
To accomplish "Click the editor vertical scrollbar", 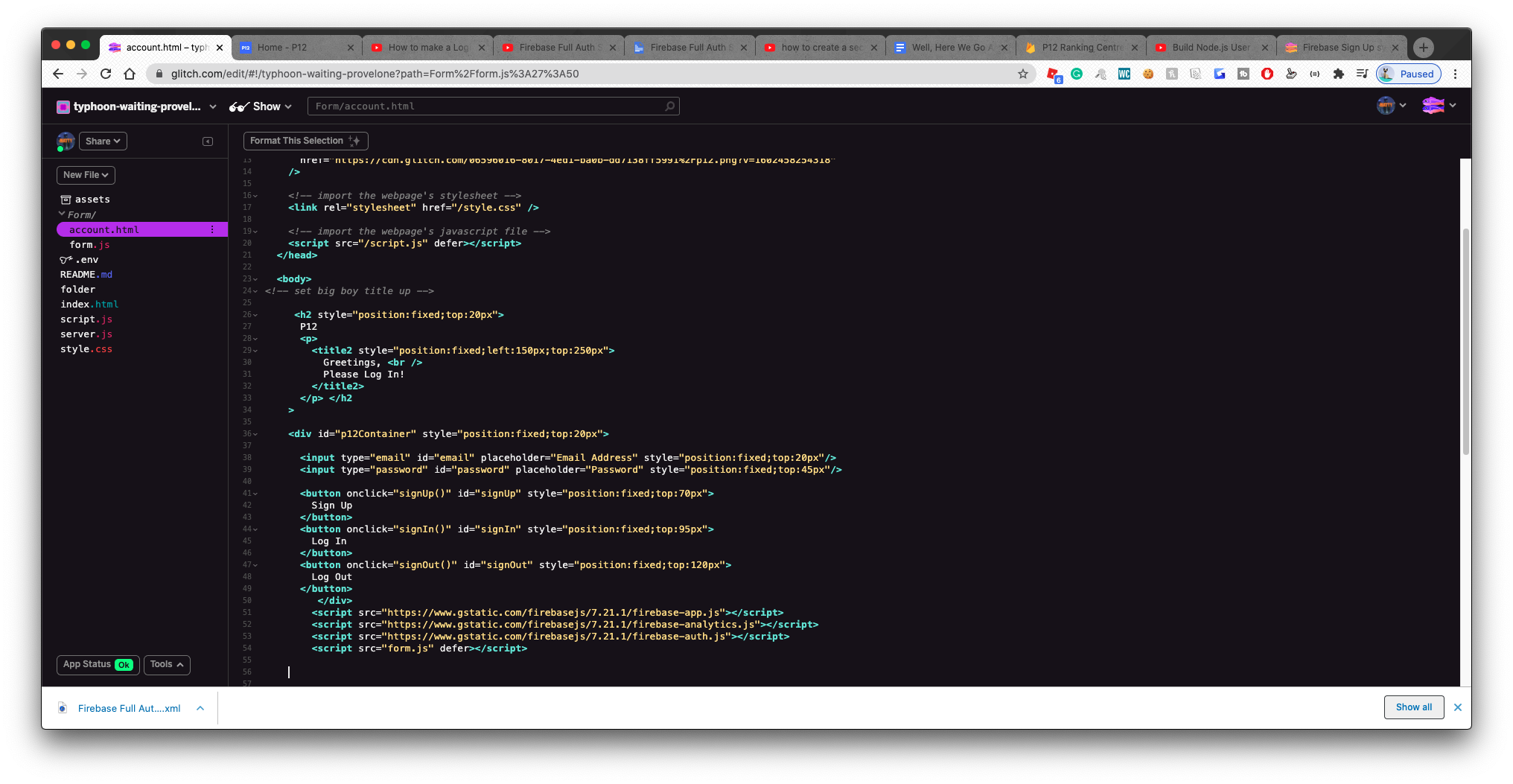I will coord(1465,342).
